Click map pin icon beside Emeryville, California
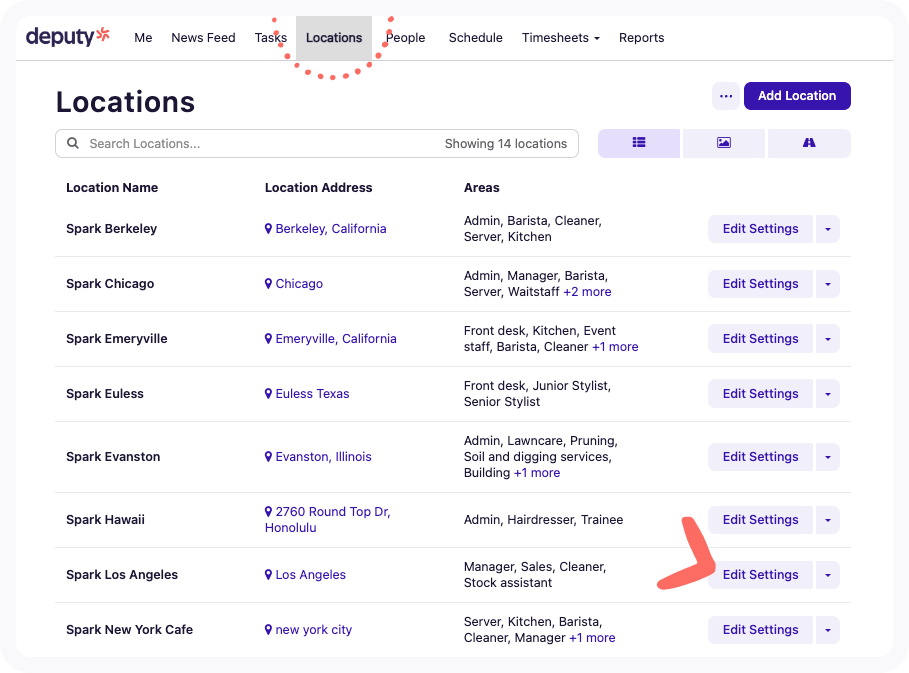This screenshot has width=909, height=673. (x=268, y=339)
